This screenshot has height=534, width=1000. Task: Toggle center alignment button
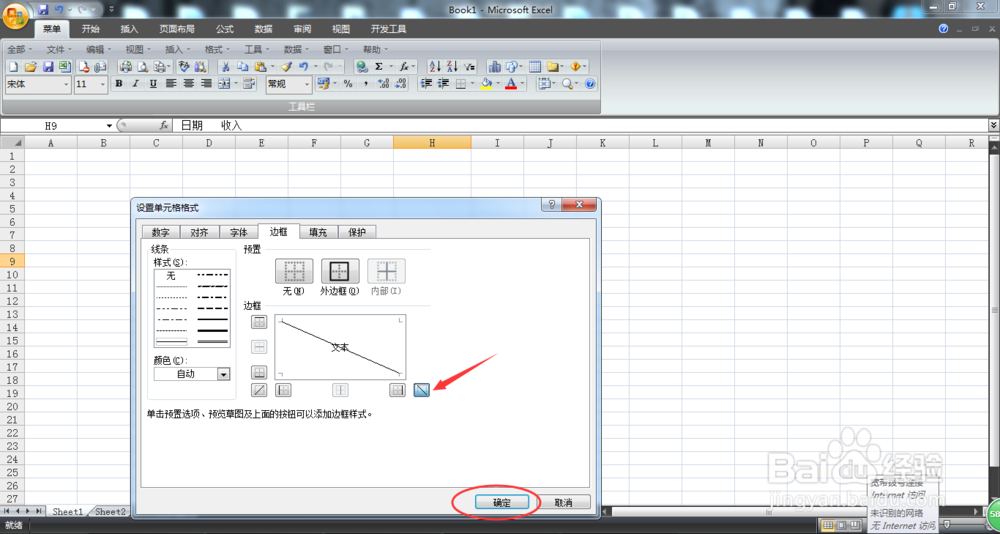coord(188,84)
